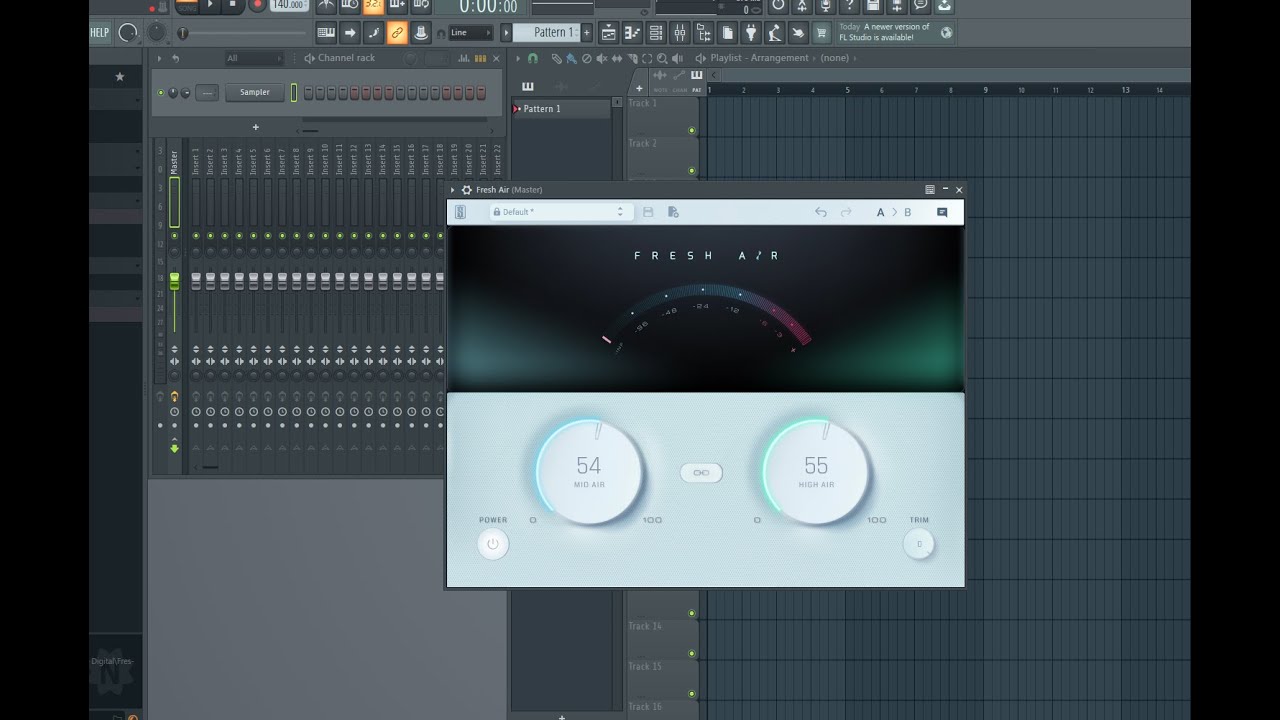
Task: Set tempo field showing 140.000
Action: pos(289,5)
